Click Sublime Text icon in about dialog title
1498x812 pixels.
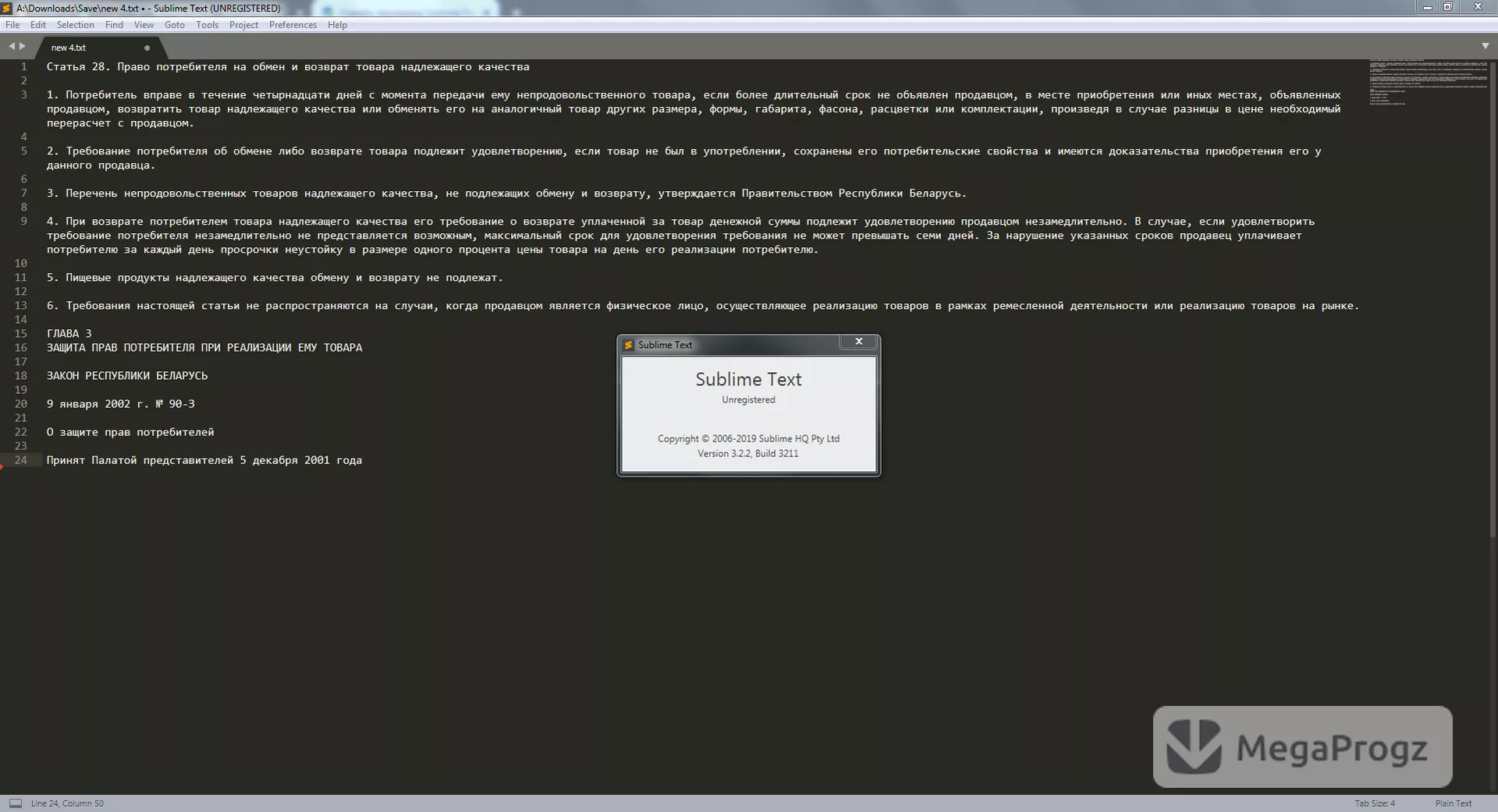point(628,345)
